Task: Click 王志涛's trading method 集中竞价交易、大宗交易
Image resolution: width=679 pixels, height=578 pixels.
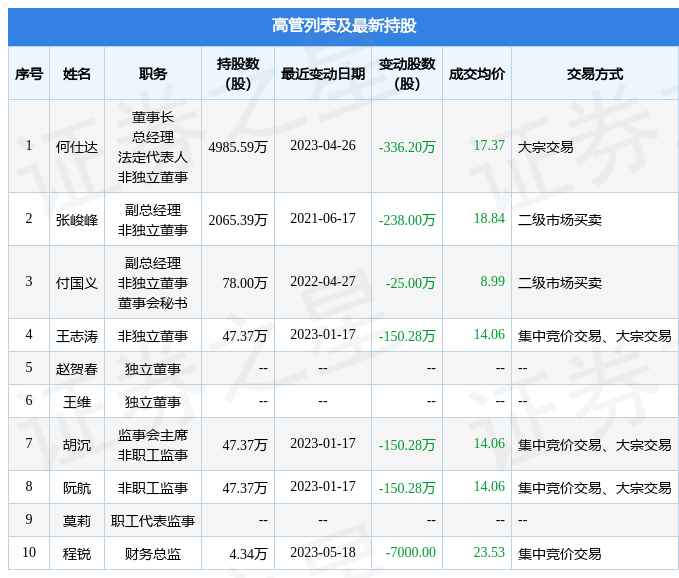Action: pyautogui.click(x=595, y=336)
